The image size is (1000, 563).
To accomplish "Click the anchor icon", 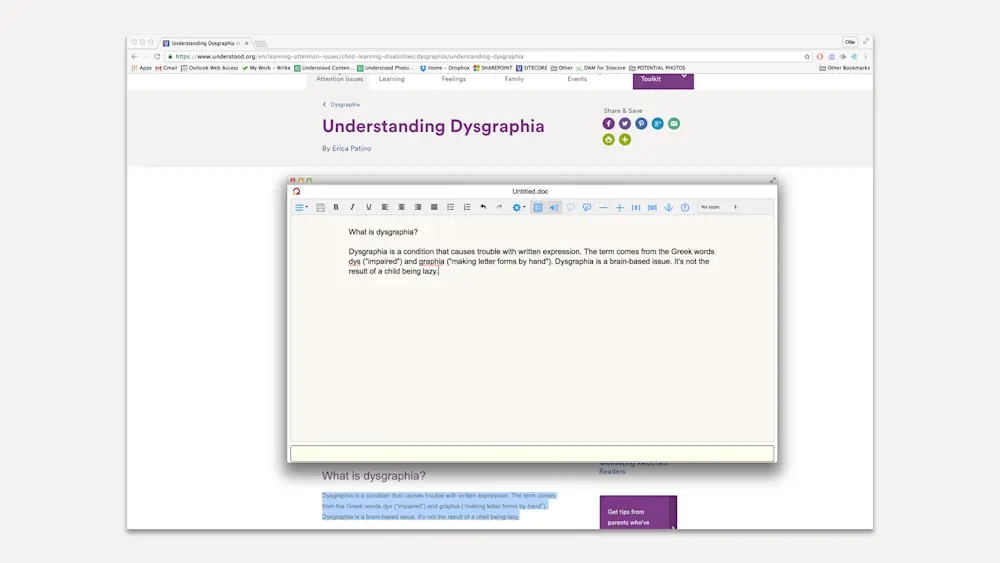I will tap(668, 207).
